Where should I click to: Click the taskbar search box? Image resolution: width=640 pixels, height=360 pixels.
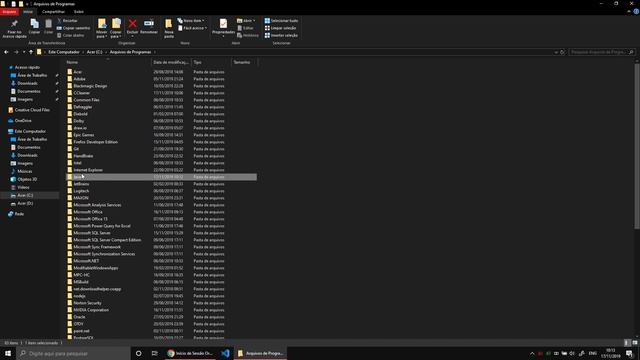point(73,353)
